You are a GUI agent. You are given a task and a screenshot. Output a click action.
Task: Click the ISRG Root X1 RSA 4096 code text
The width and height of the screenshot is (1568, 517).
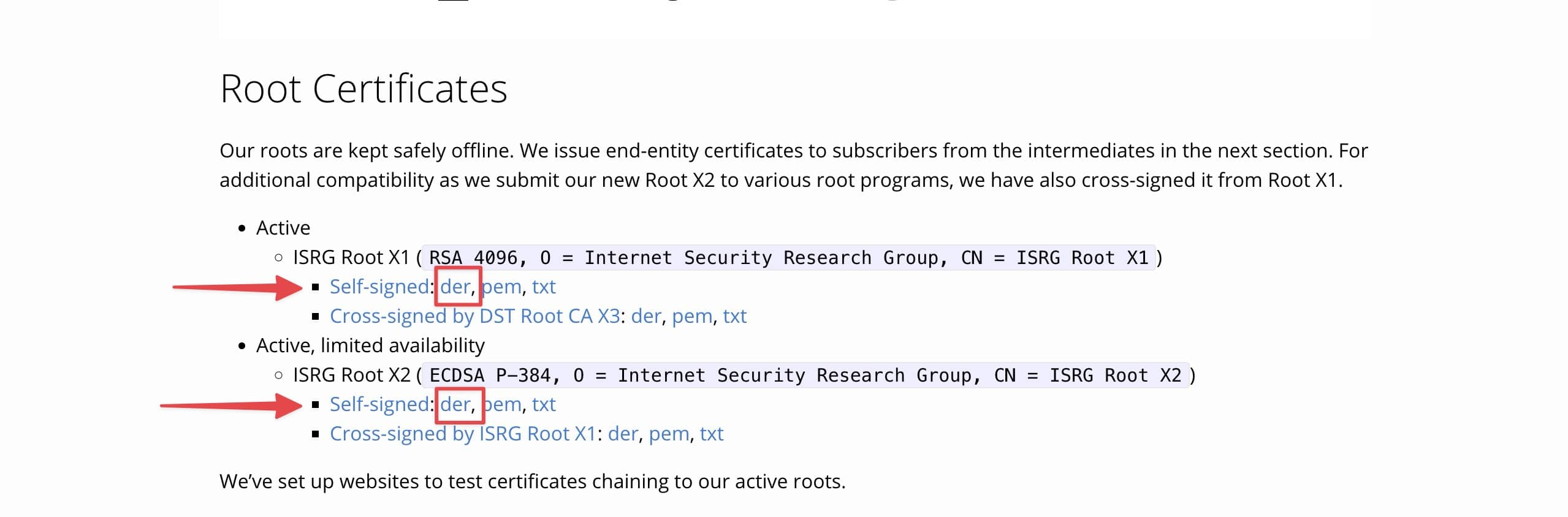[788, 258]
